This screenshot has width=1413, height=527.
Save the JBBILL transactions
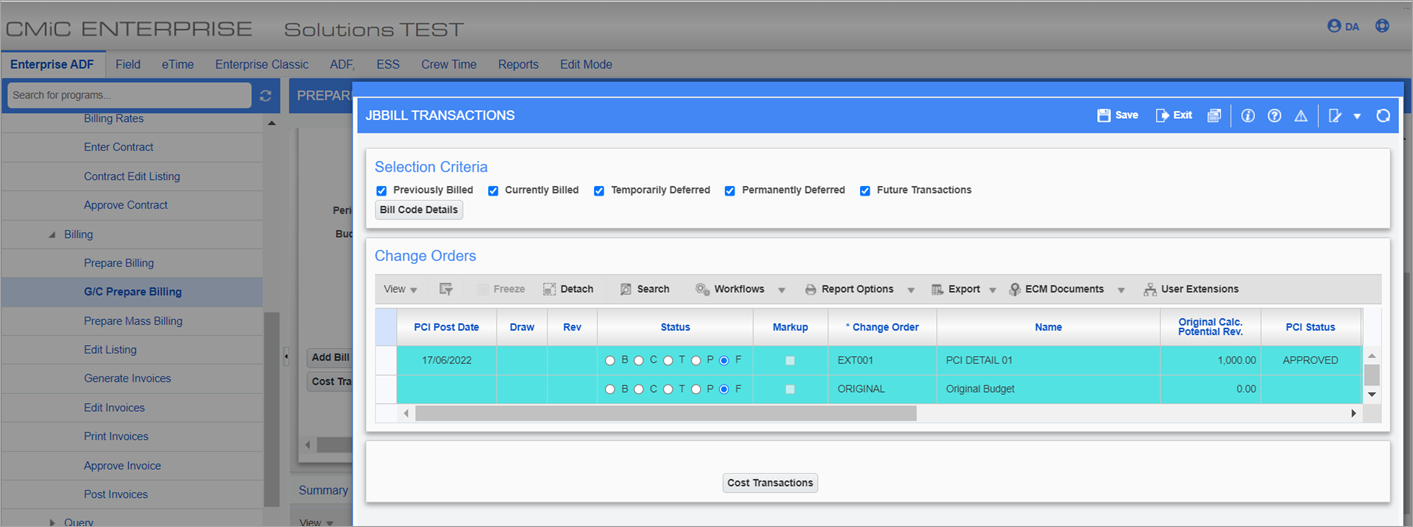[x=1117, y=115]
